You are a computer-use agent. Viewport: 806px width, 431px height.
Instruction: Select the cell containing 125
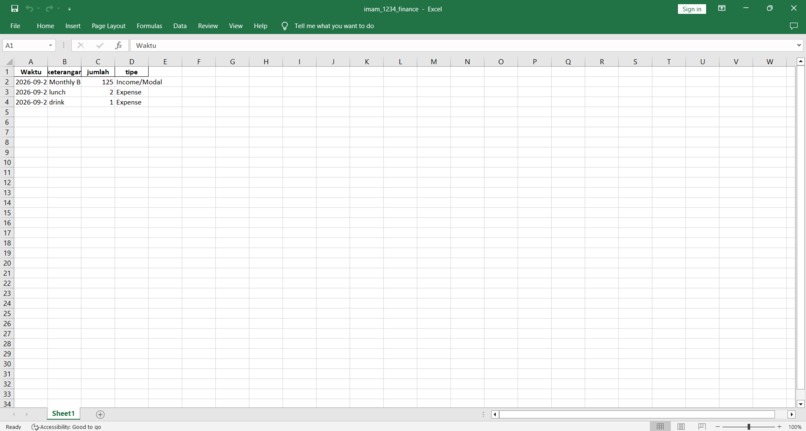tap(98, 82)
